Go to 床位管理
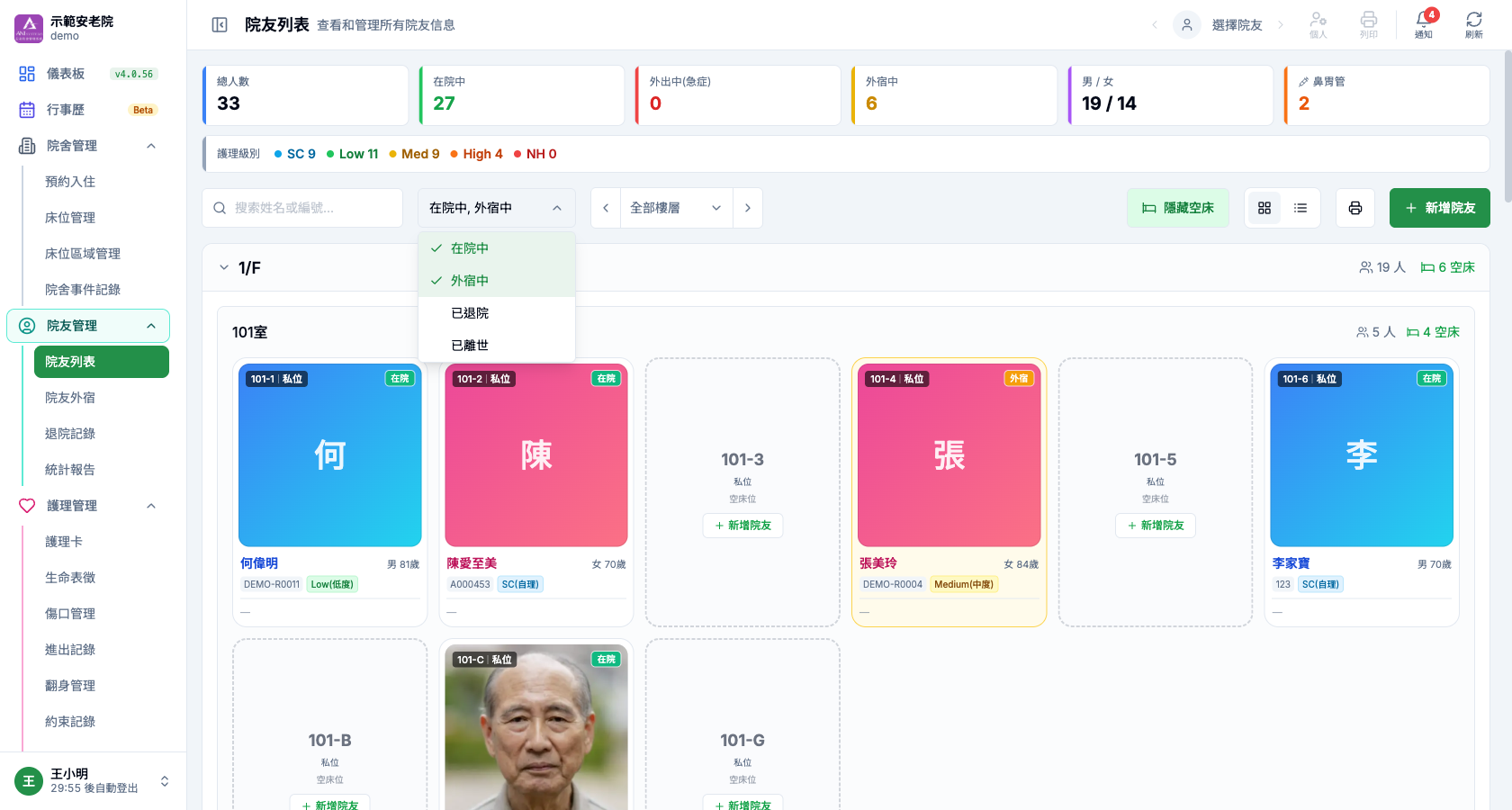 (x=70, y=218)
